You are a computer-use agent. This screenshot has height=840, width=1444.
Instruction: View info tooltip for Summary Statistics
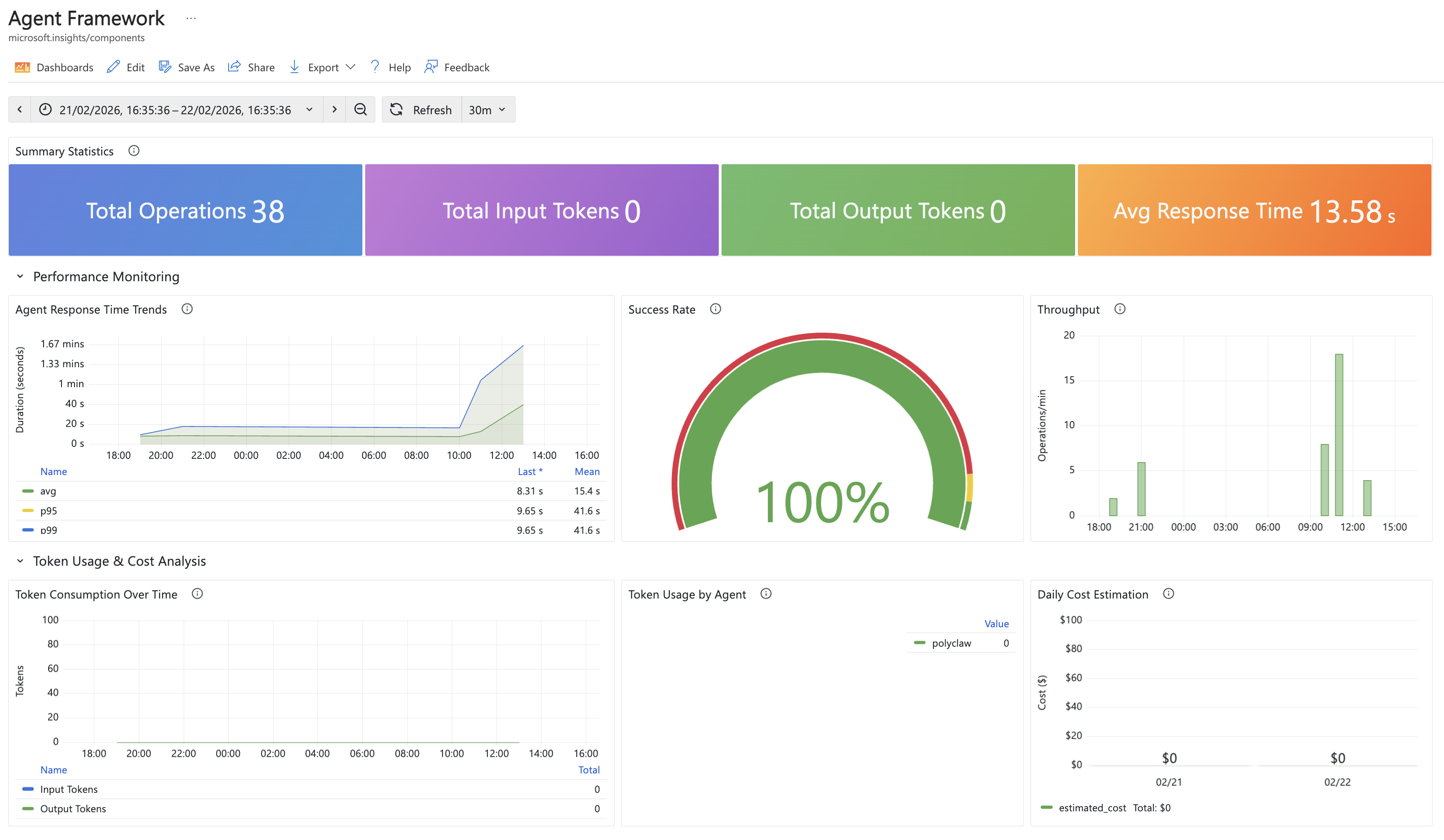pos(134,151)
